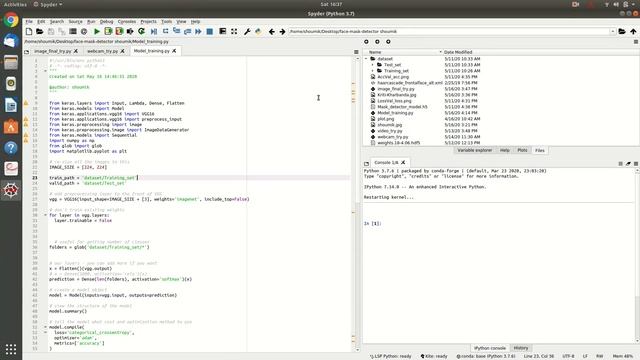Image resolution: width=640 pixels, height=360 pixels.
Task: Switch to the Plots pane tab
Action: click(x=522, y=151)
